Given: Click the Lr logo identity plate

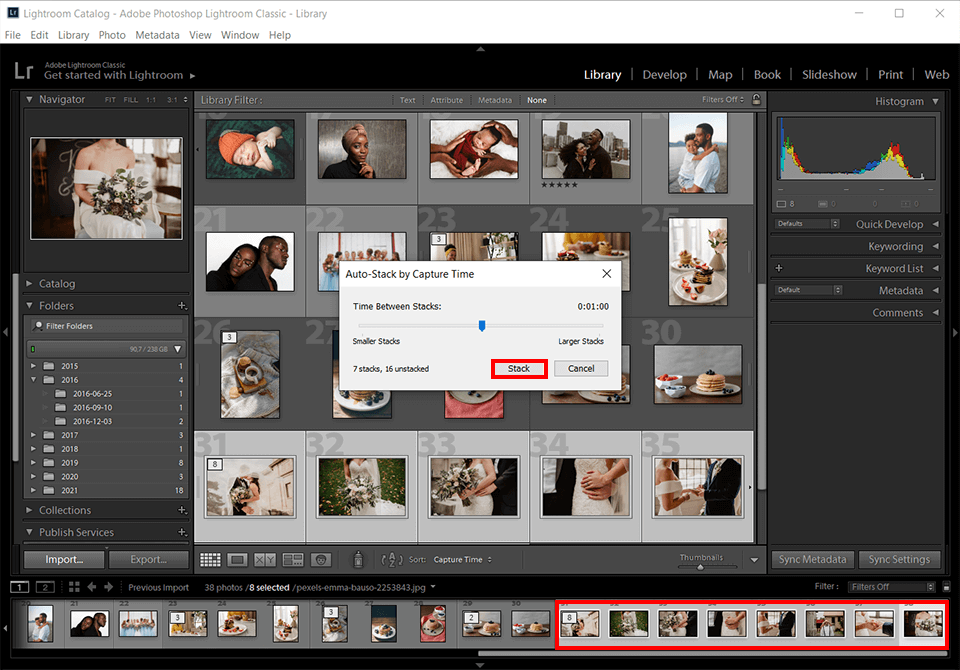Looking at the screenshot, I should (x=23, y=70).
